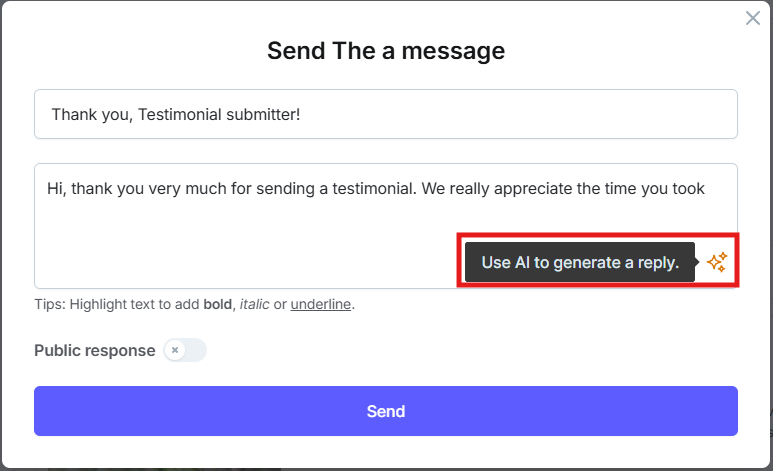Click the italic word in the formatting tips
The height and width of the screenshot is (471, 773).
tap(254, 304)
